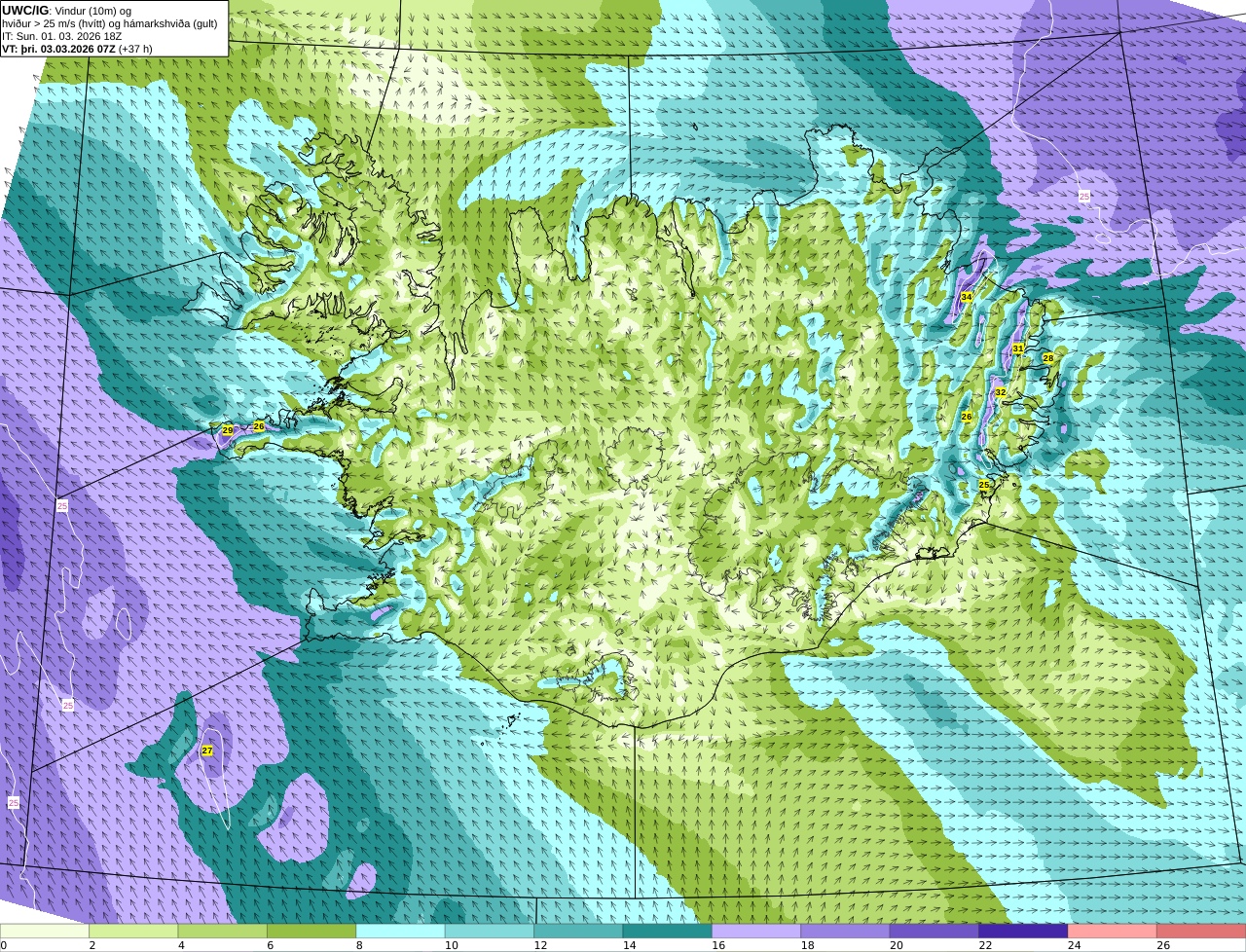The width and height of the screenshot is (1246, 952).
Task: Click the yellow gust label 25 in the southeast
Action: (984, 485)
